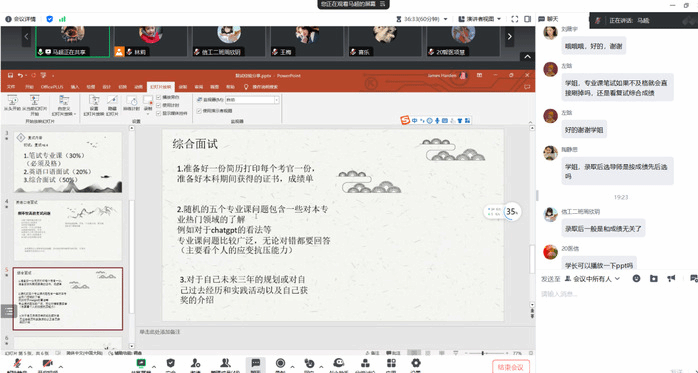Toggle the 播放旁白 checkbox in the ribbon
Image resolution: width=698 pixels, height=373 pixels.
159,97
